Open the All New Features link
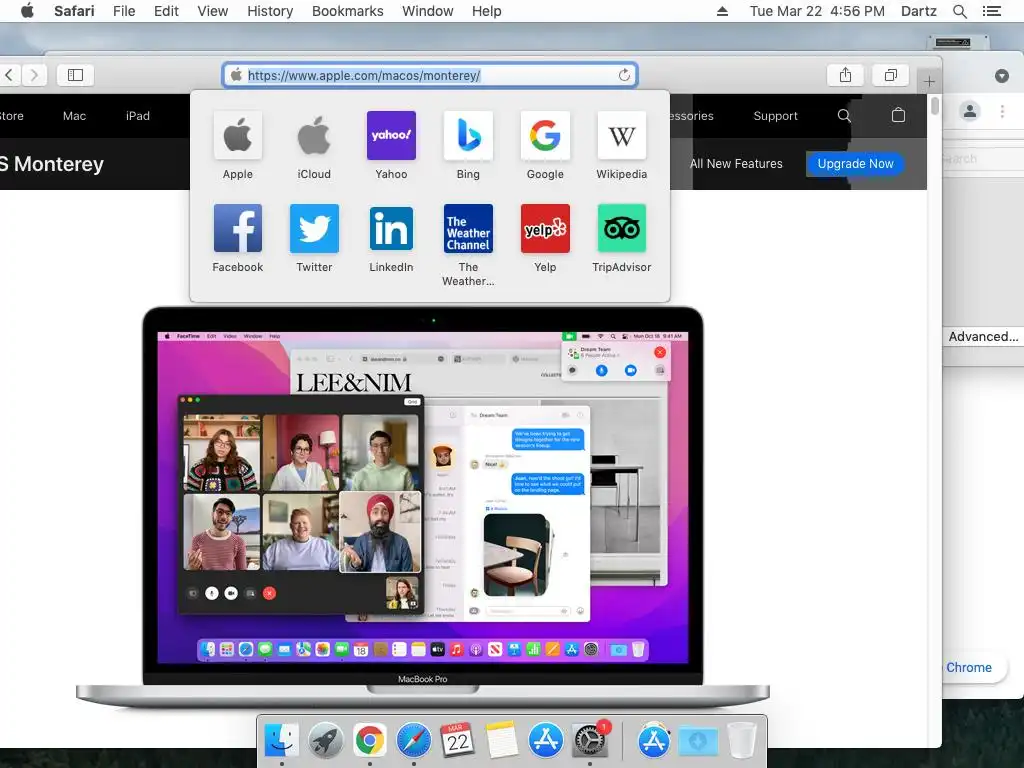1024x768 pixels. coord(736,164)
